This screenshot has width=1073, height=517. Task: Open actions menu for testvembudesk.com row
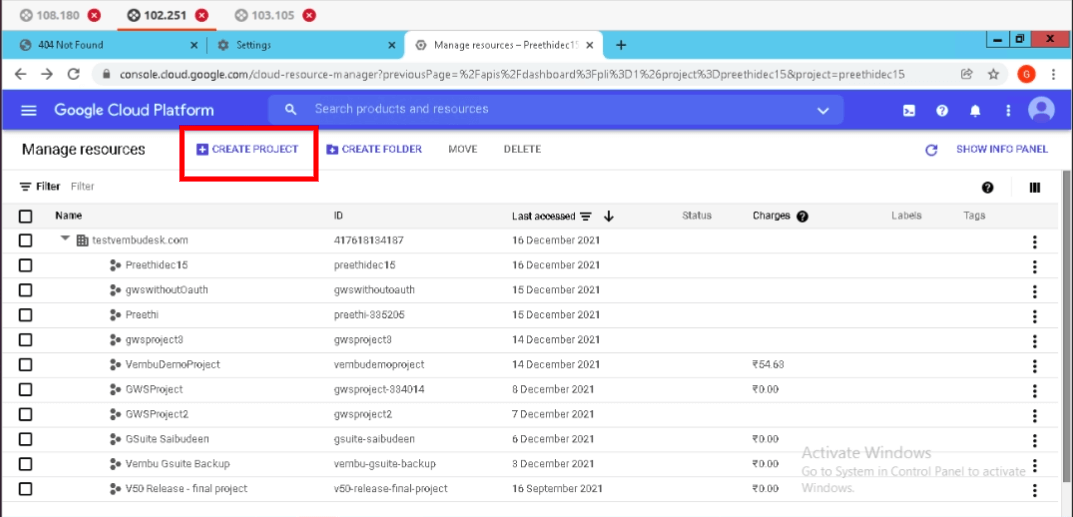pyautogui.click(x=1035, y=241)
